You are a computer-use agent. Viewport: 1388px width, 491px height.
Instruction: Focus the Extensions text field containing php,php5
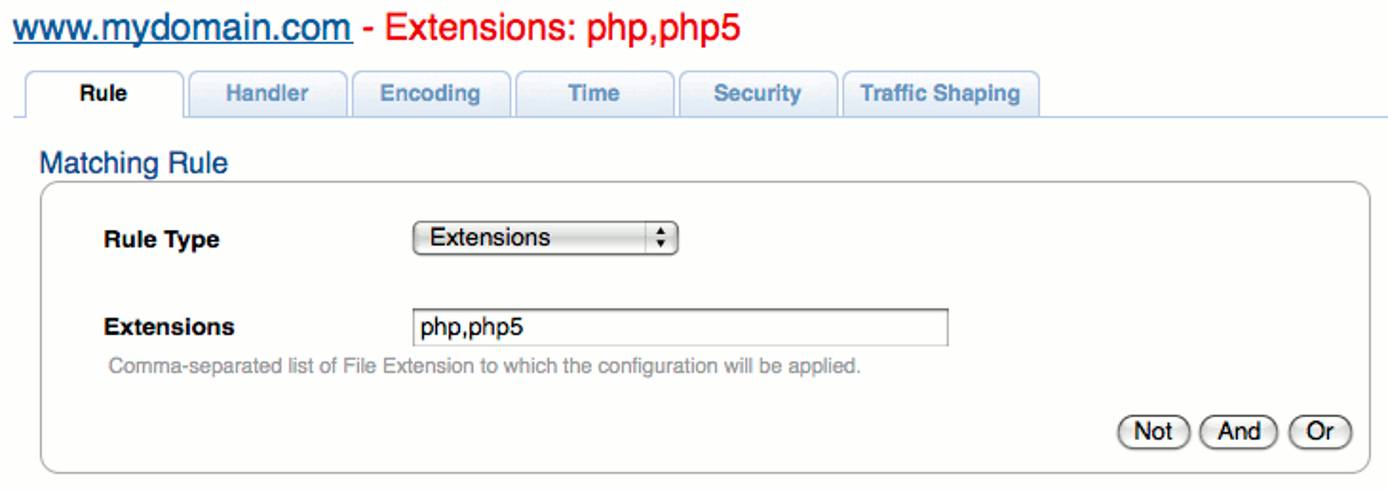tap(680, 327)
